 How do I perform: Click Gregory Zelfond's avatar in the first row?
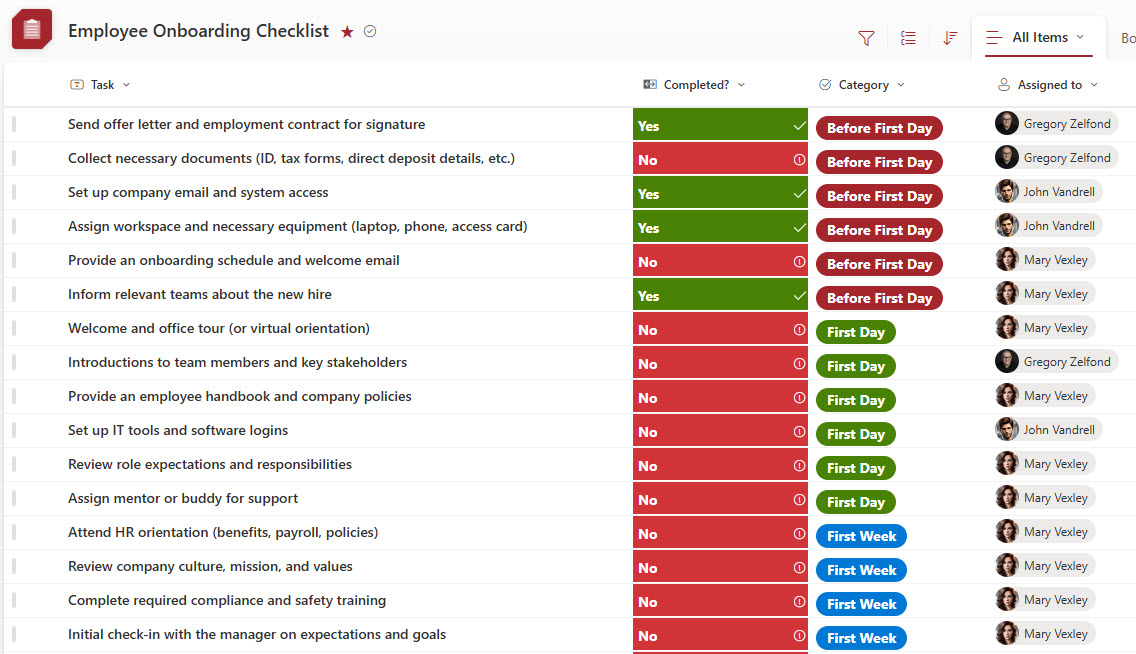(1006, 124)
